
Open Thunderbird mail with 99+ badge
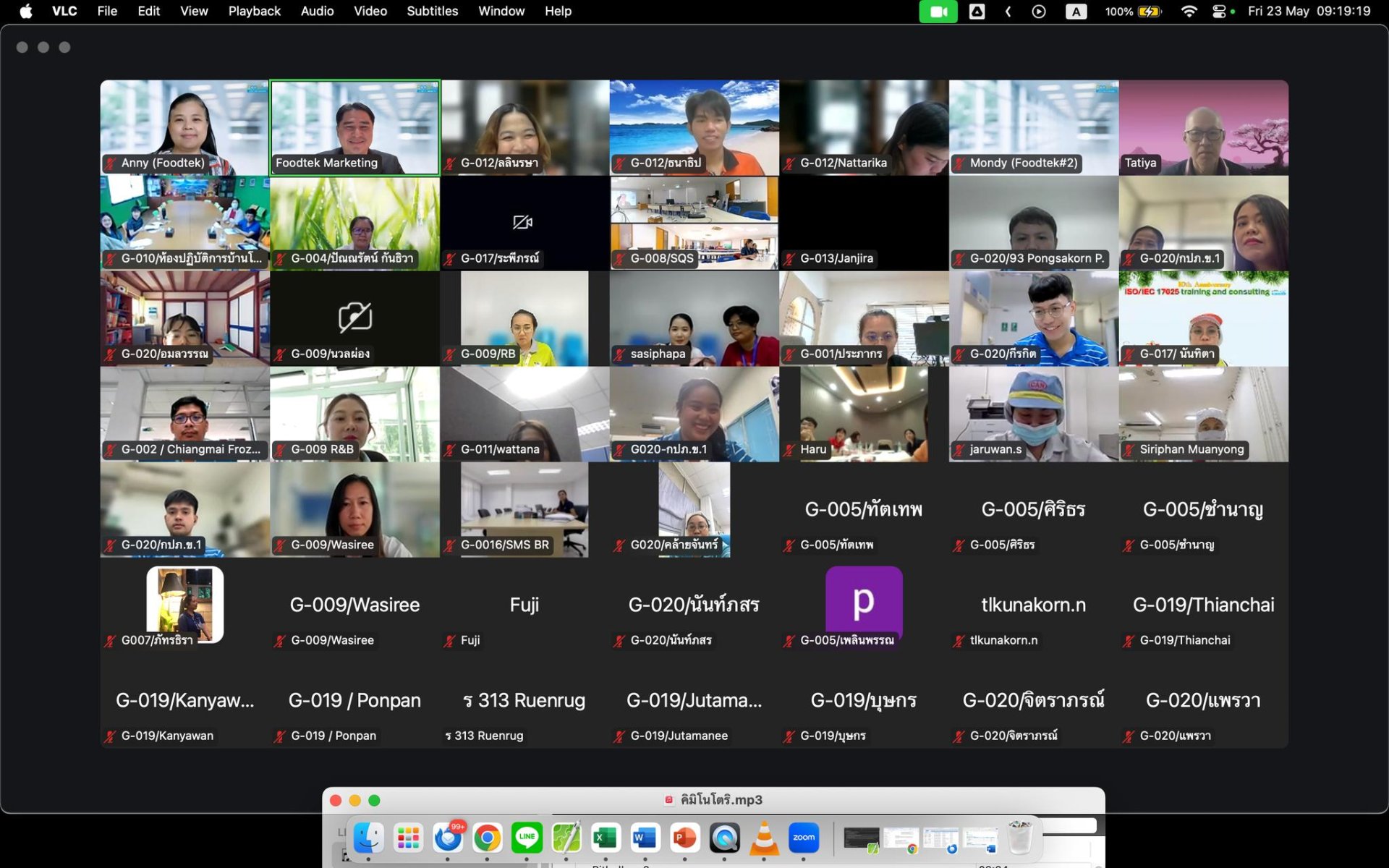pyautogui.click(x=448, y=838)
